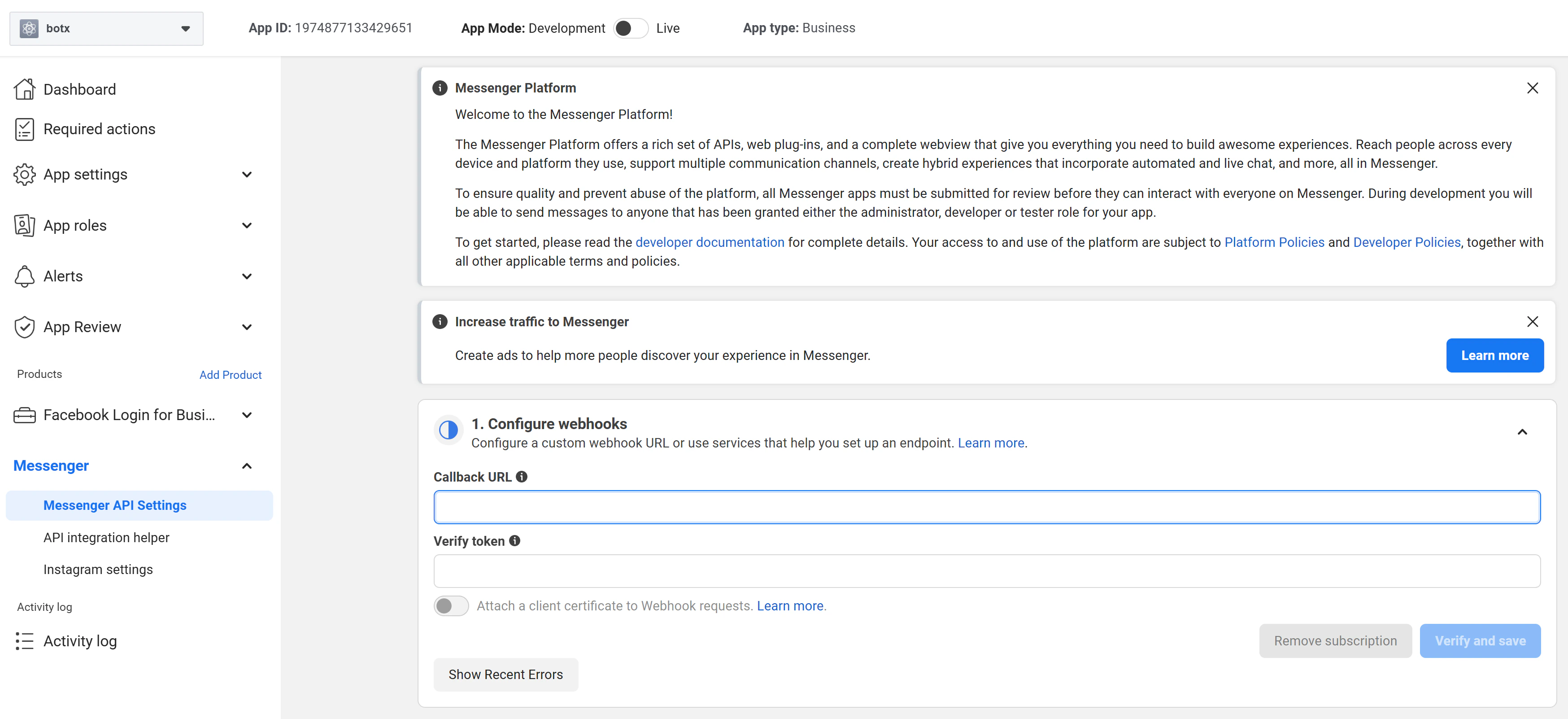Click the App ID number 1974877133429651
Screen dimensions: 1568x719
pyautogui.click(x=353, y=28)
